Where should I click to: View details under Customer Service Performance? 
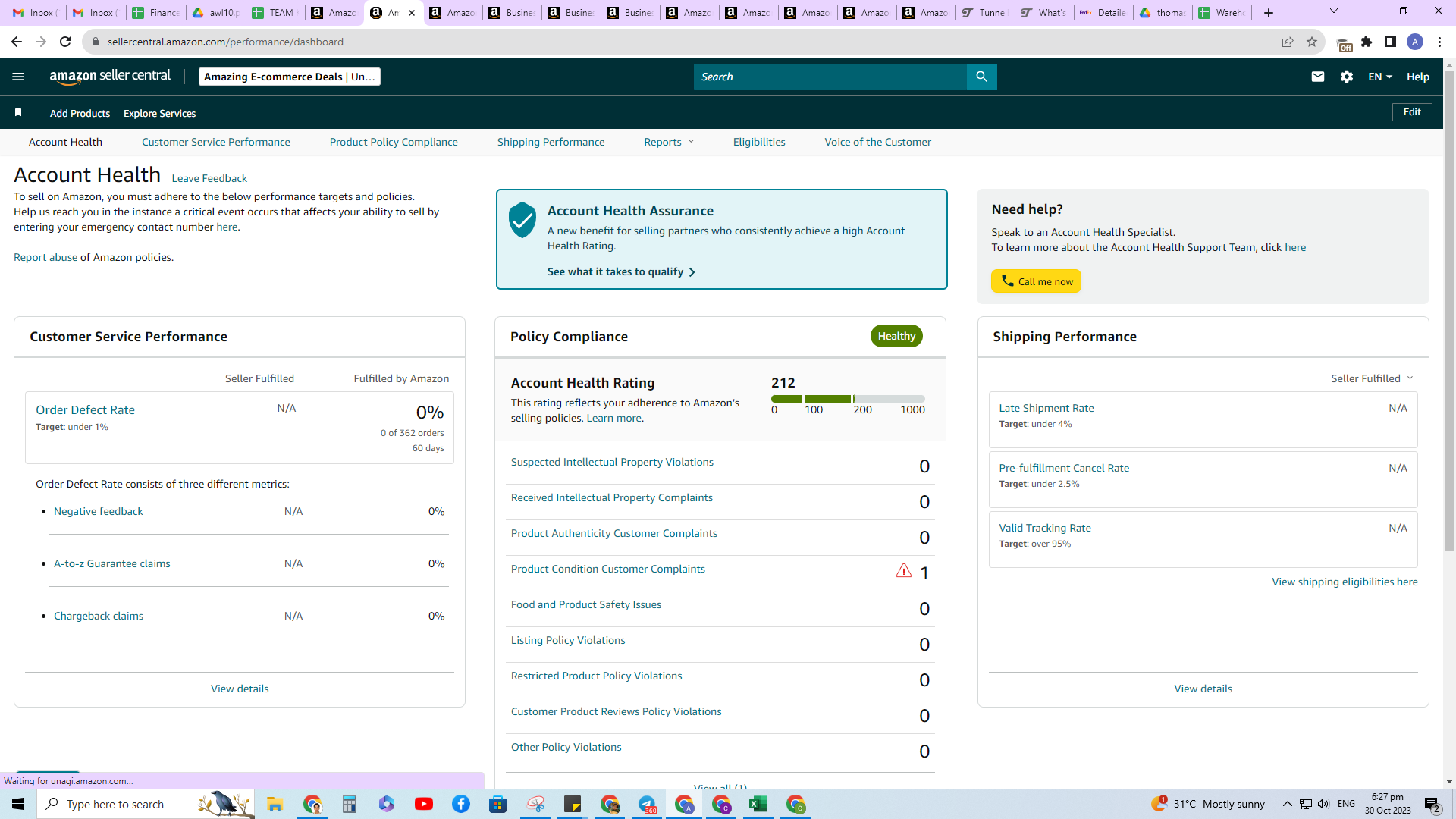(240, 689)
